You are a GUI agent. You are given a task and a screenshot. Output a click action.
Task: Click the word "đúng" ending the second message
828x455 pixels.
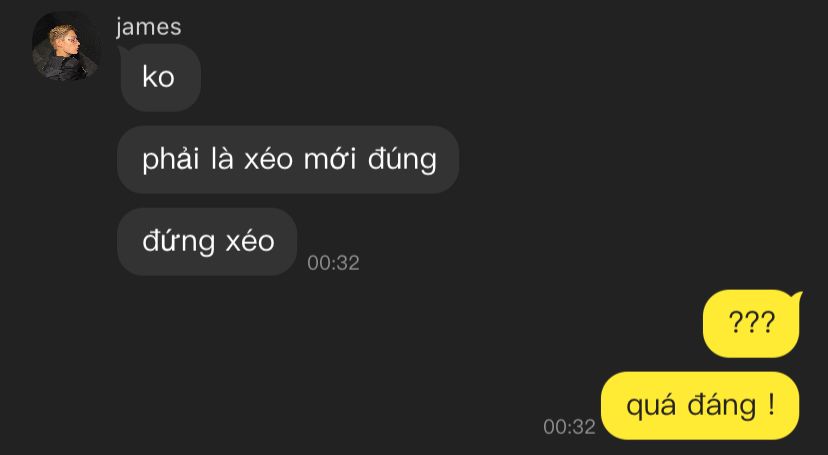click(x=402, y=160)
